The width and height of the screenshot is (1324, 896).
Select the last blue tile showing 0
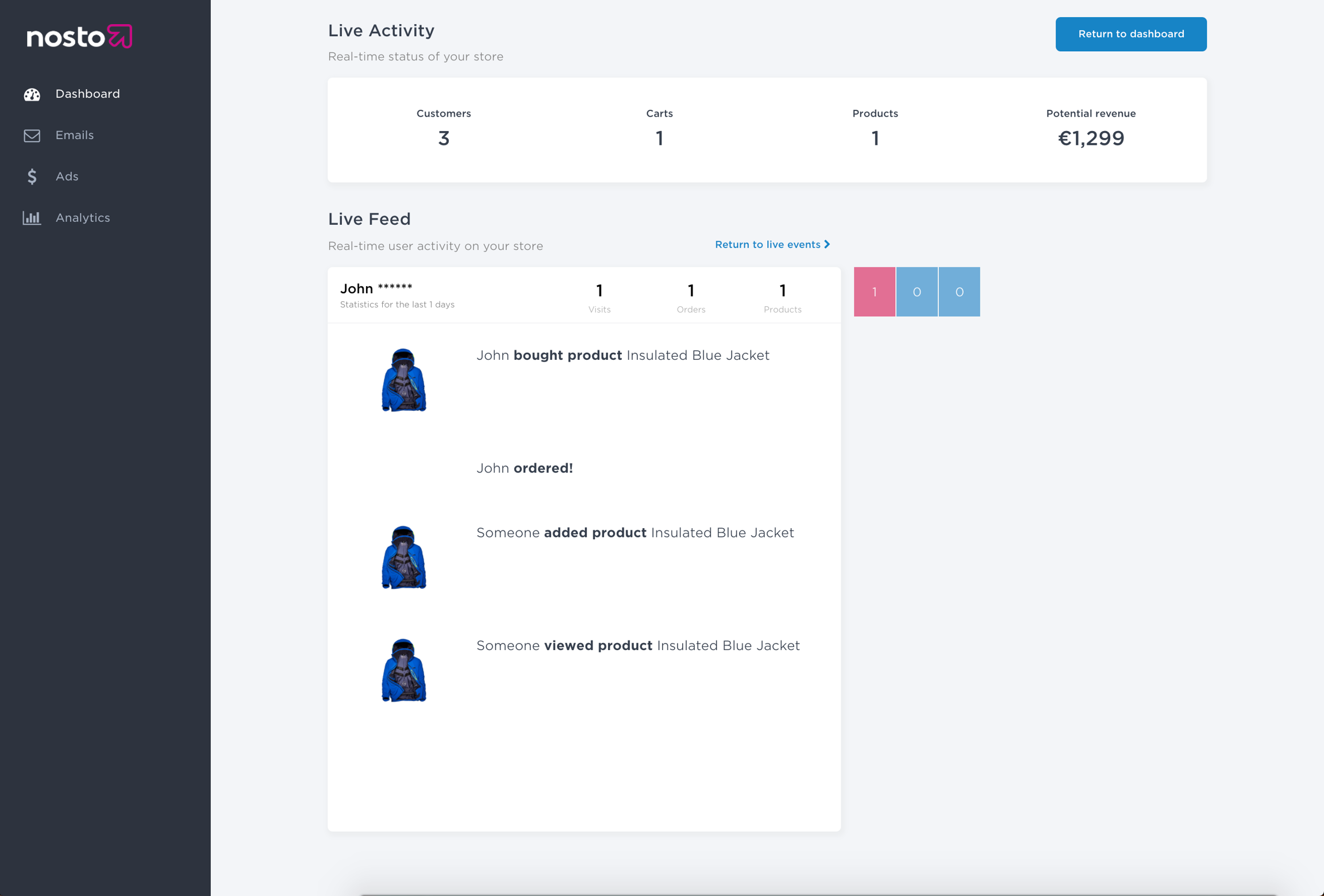(x=959, y=292)
